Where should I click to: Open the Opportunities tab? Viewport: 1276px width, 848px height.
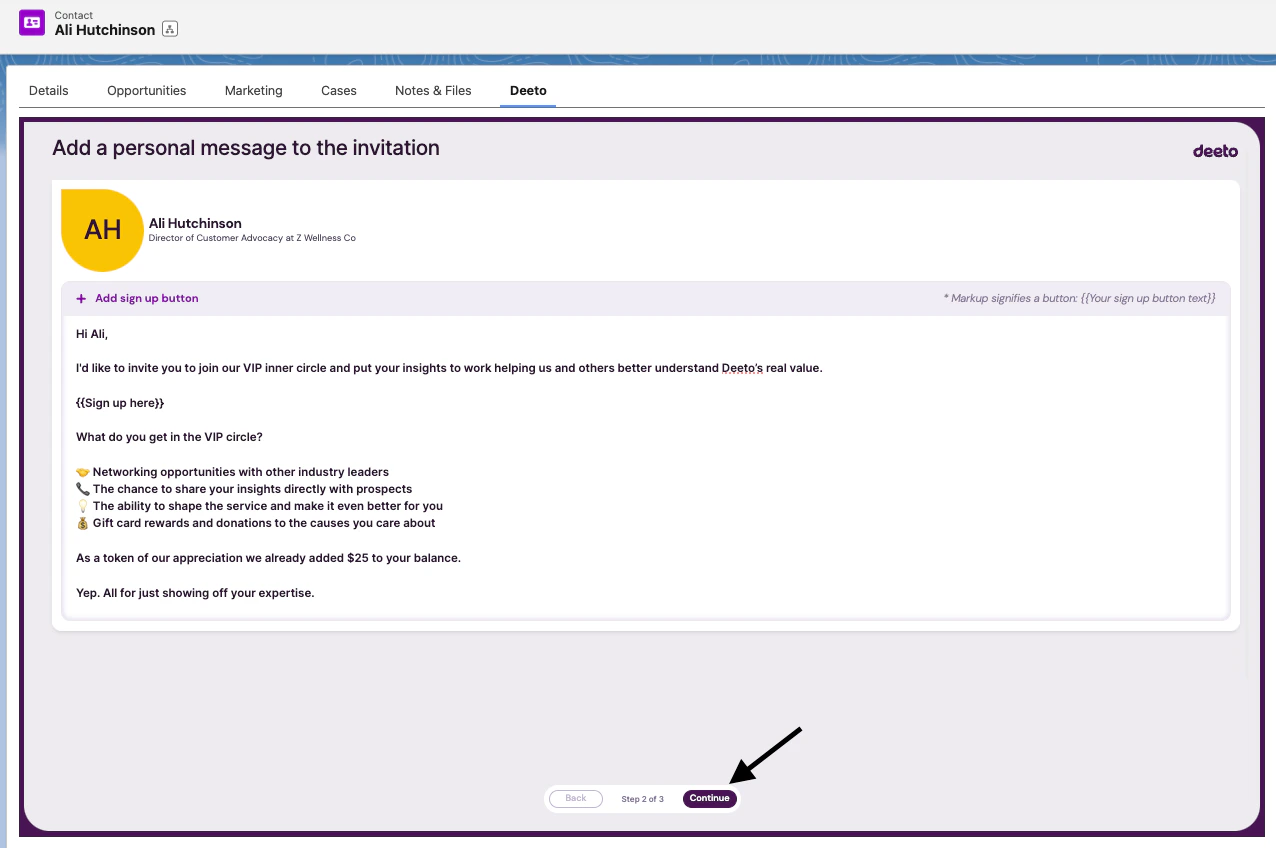pos(147,90)
